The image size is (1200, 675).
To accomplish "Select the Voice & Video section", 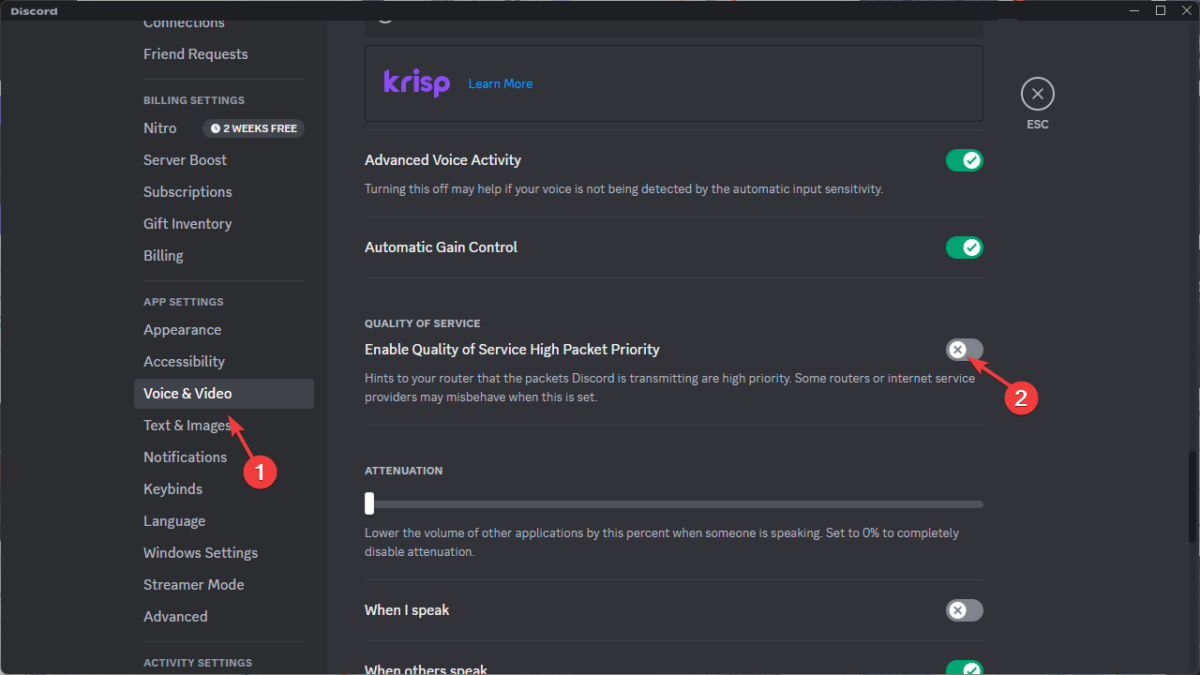I will coord(186,393).
